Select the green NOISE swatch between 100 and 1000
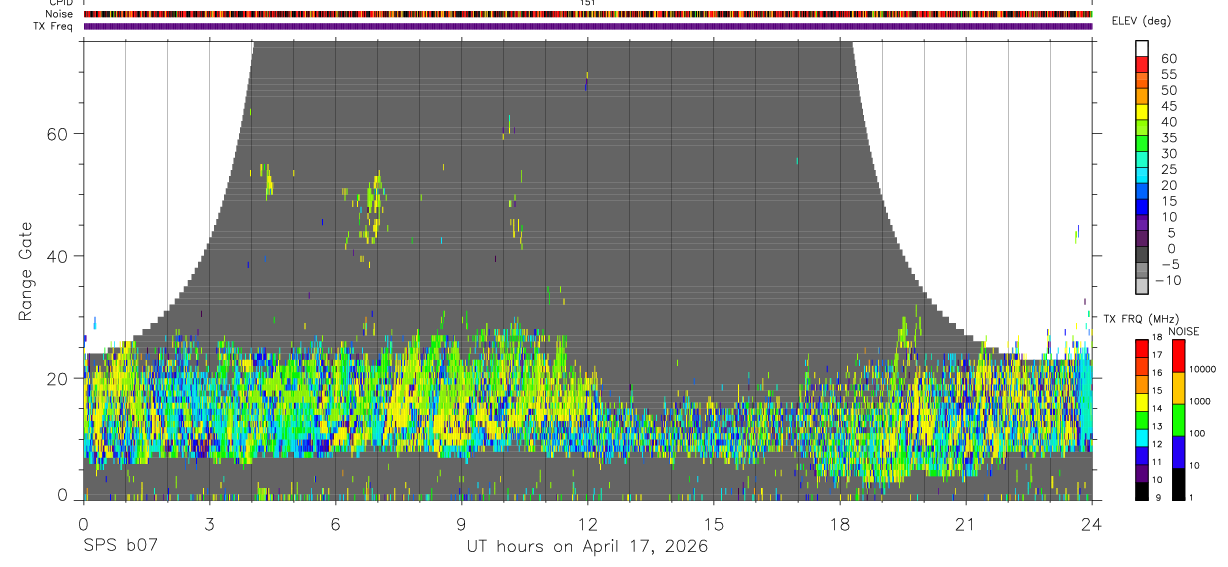 [1178, 420]
